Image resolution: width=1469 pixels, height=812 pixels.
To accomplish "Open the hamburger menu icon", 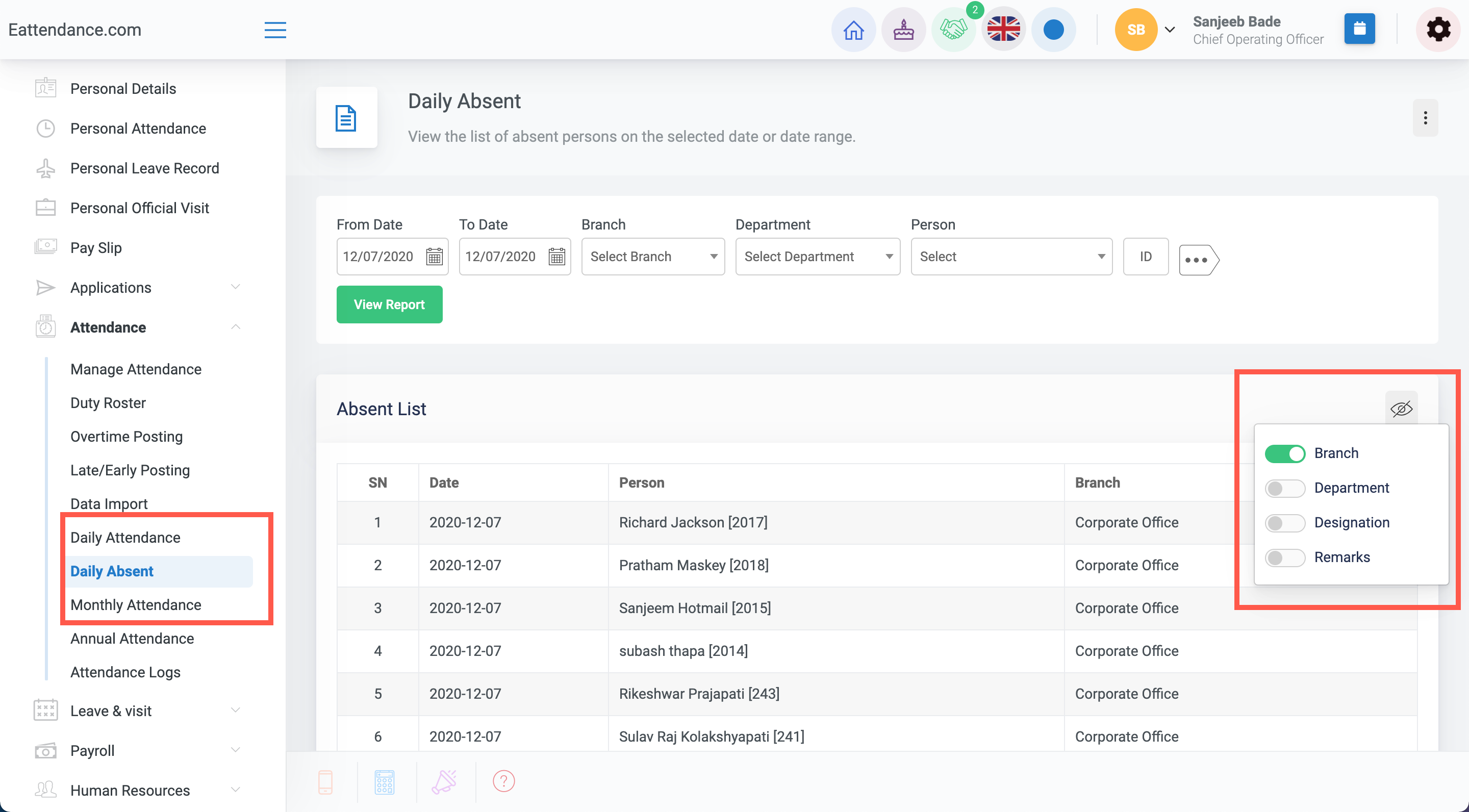I will [275, 30].
